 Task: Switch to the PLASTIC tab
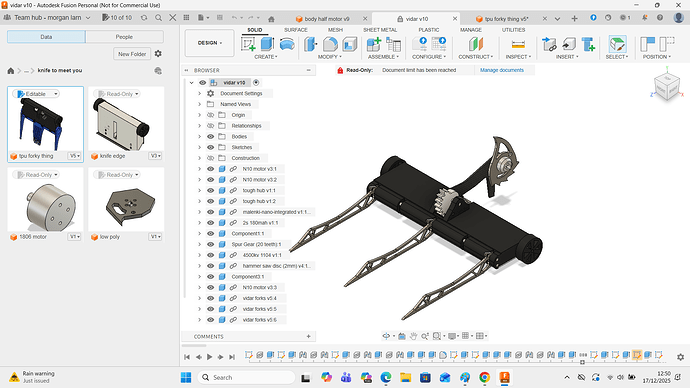[x=429, y=30]
